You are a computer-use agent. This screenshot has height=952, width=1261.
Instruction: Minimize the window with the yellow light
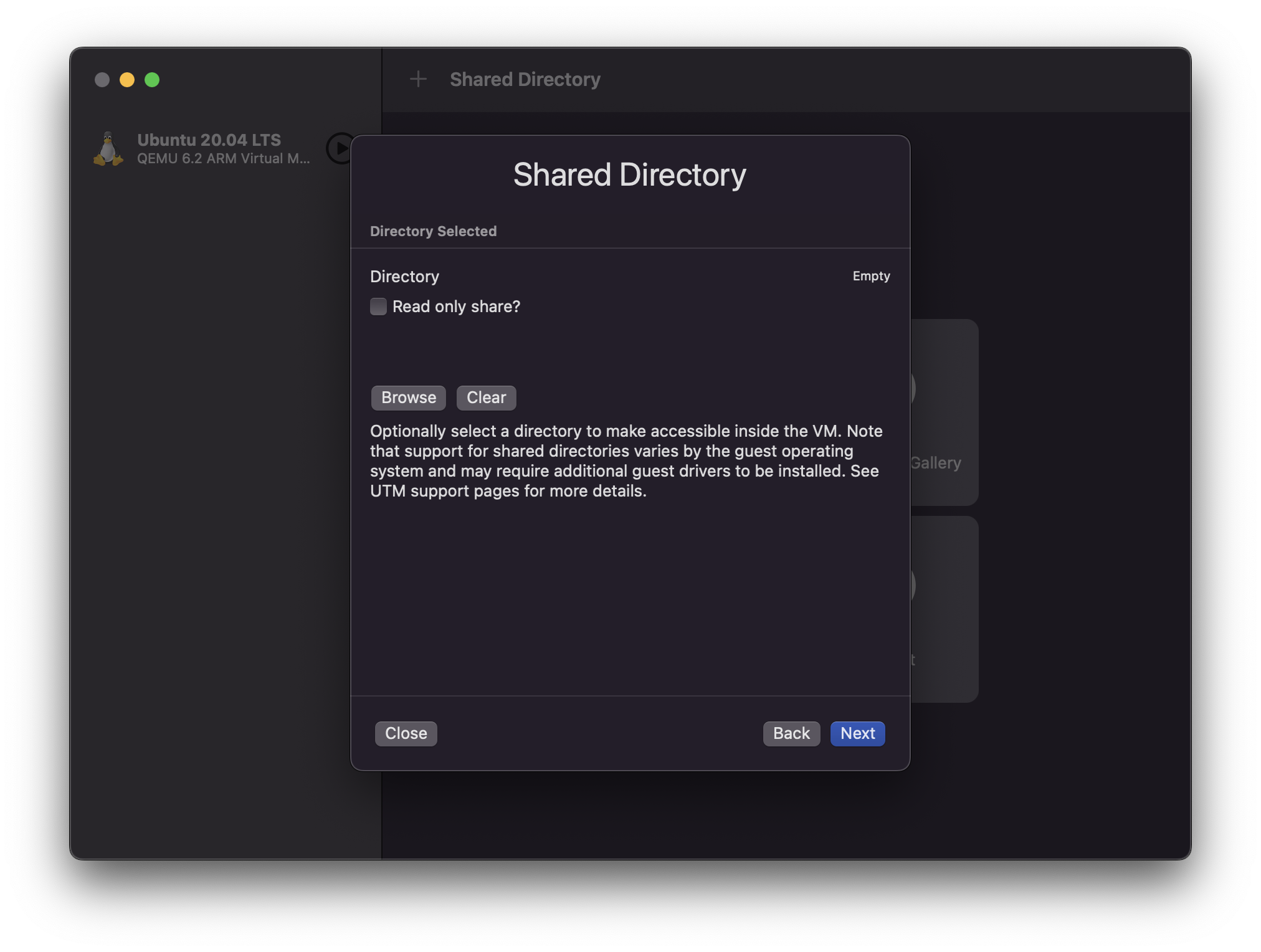click(x=127, y=80)
